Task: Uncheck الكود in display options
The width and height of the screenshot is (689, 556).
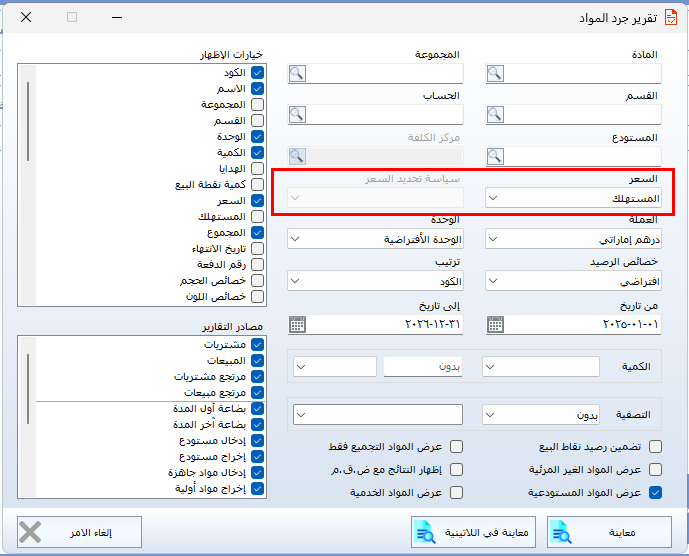Action: click(257, 73)
